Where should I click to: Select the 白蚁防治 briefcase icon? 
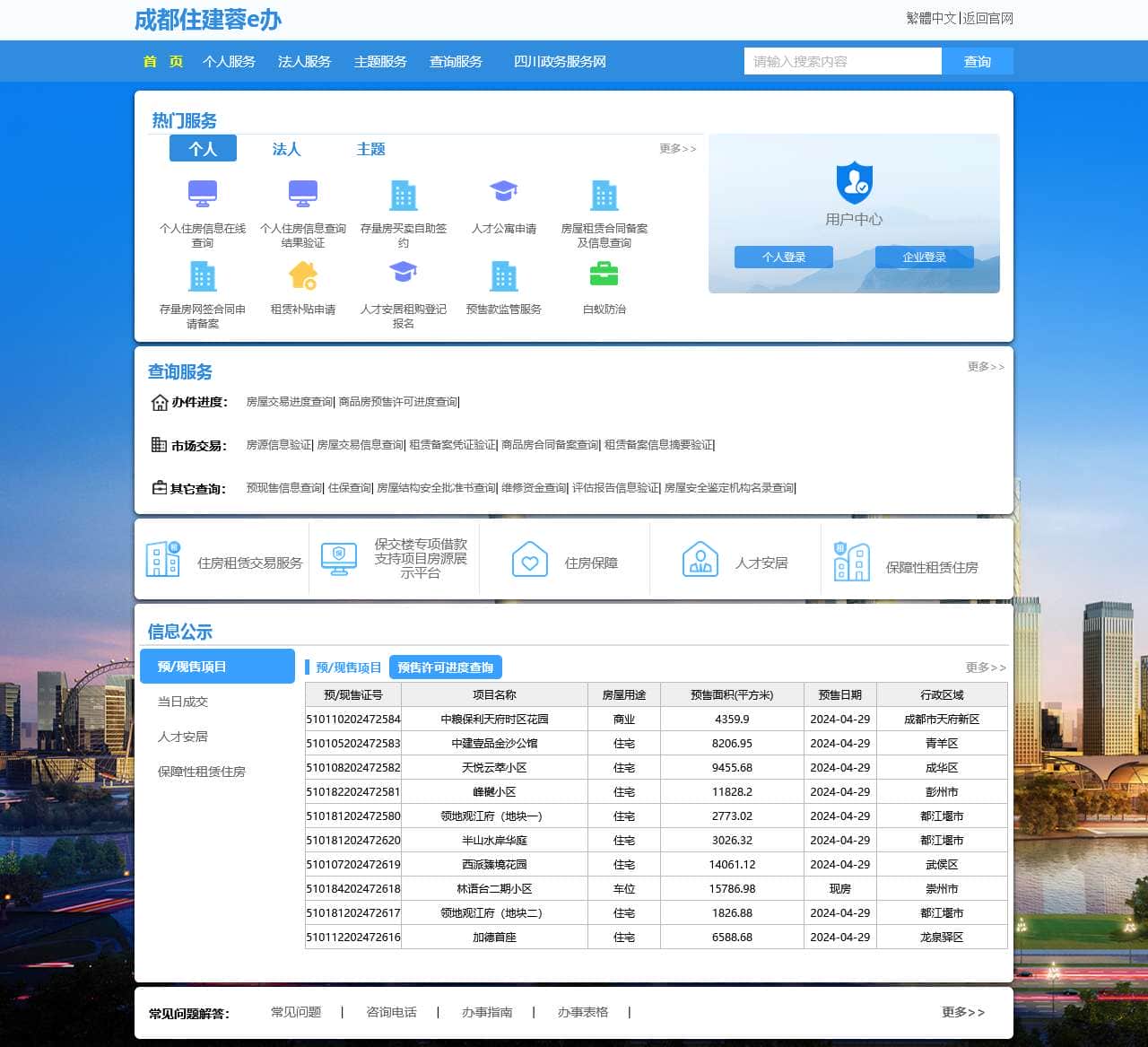pos(604,274)
